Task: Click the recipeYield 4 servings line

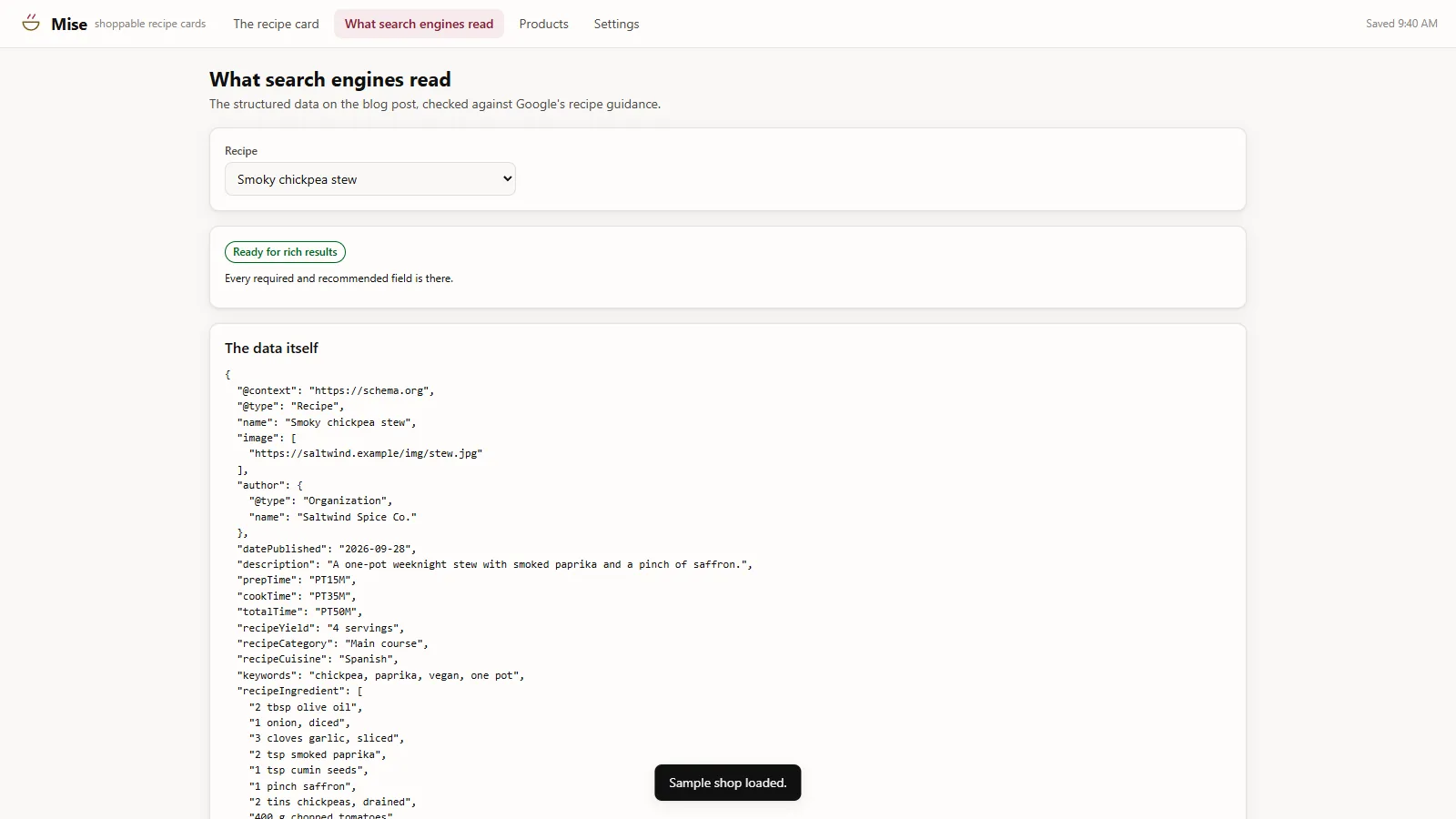Action: pos(320,628)
